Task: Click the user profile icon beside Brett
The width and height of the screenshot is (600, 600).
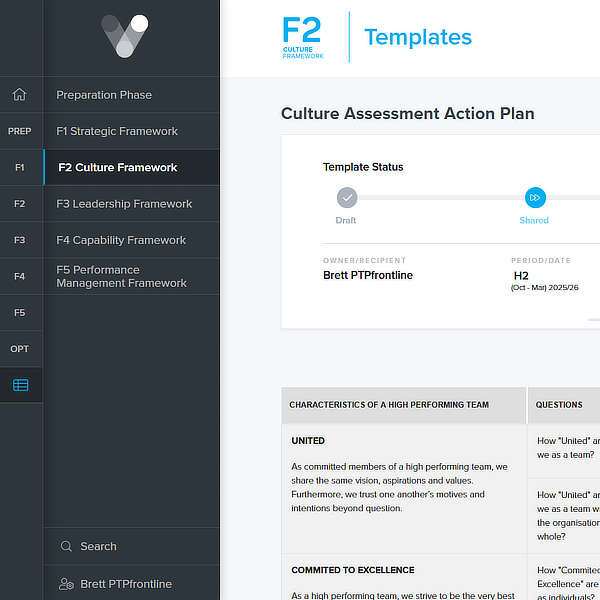Action: coord(66,584)
